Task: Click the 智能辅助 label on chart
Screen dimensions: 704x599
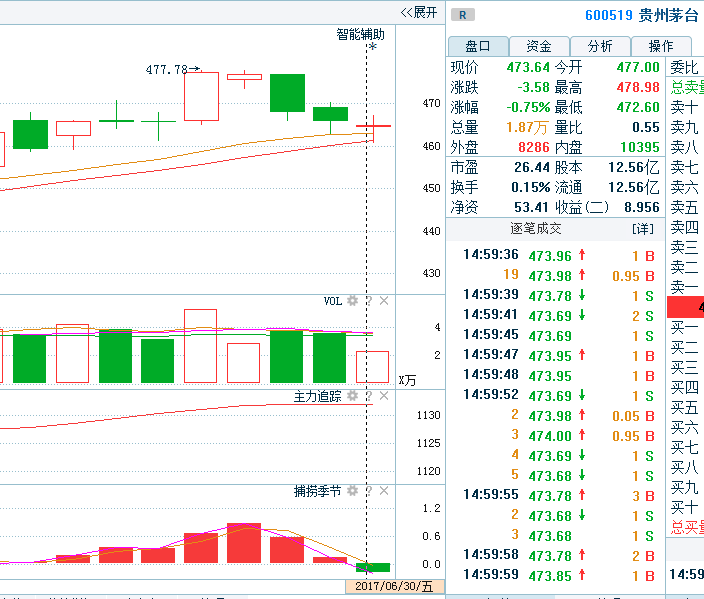Action: click(359, 34)
